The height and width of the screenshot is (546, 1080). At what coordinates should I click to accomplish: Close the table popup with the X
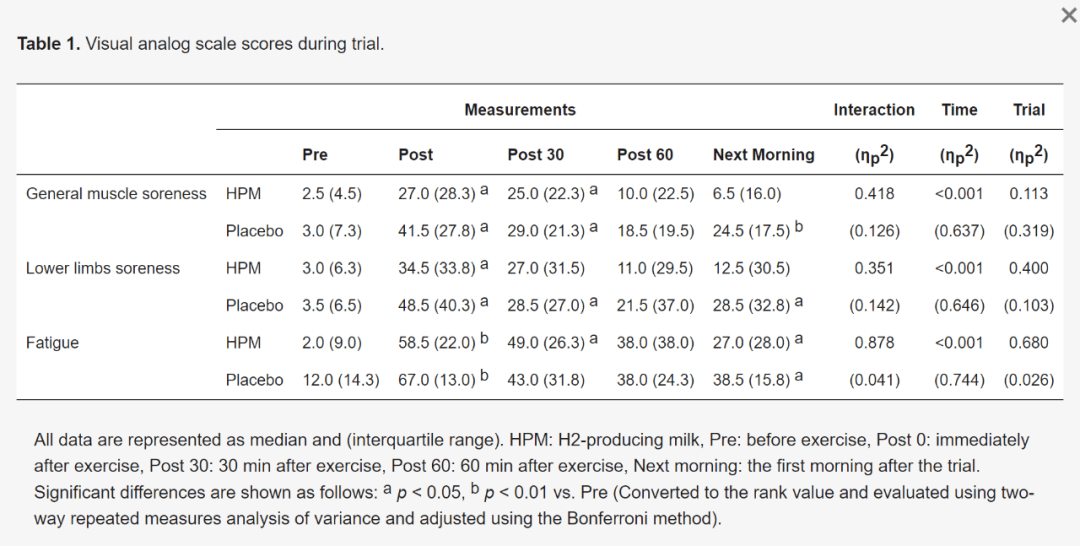tap(1068, 15)
